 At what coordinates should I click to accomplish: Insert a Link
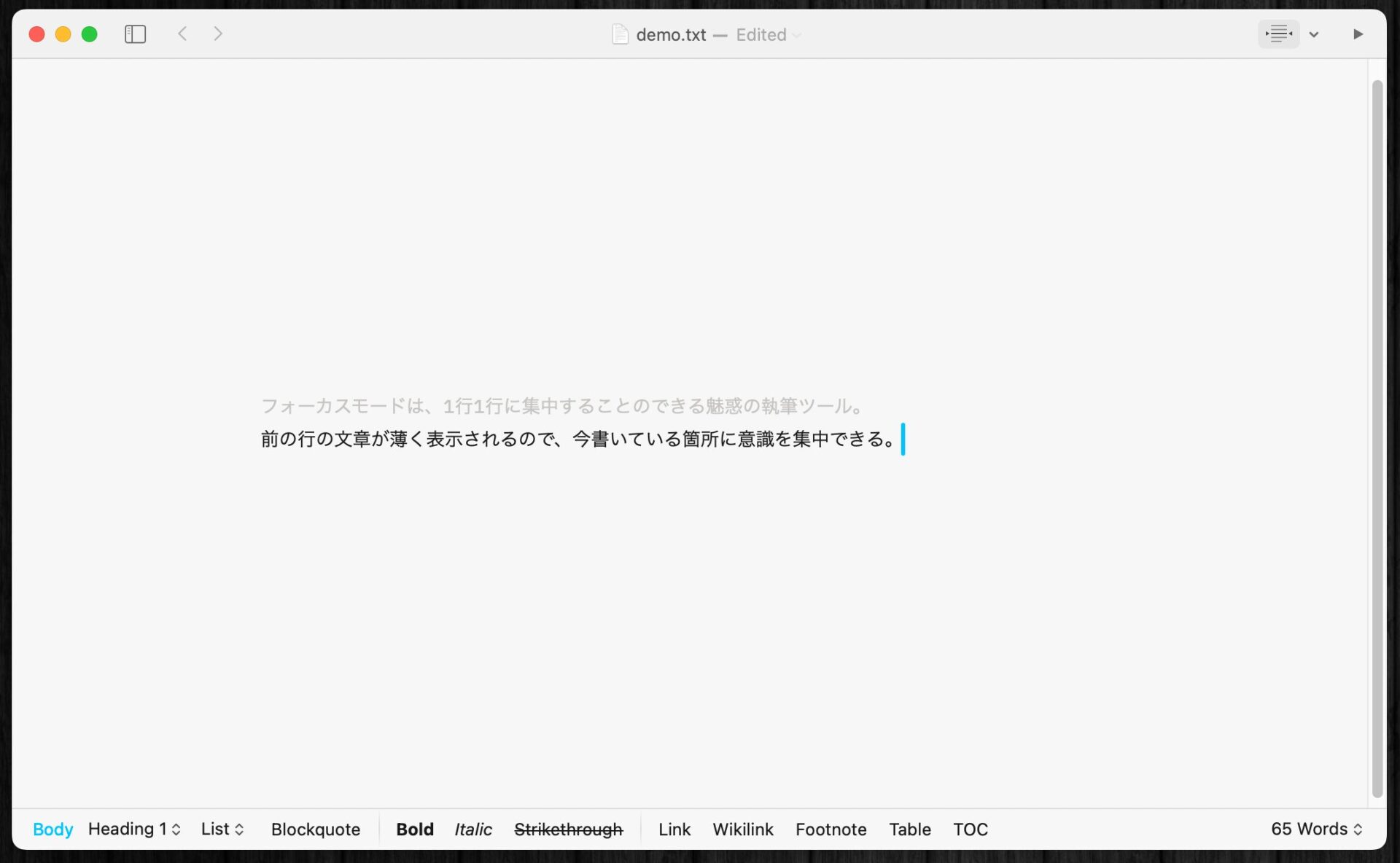tap(674, 829)
